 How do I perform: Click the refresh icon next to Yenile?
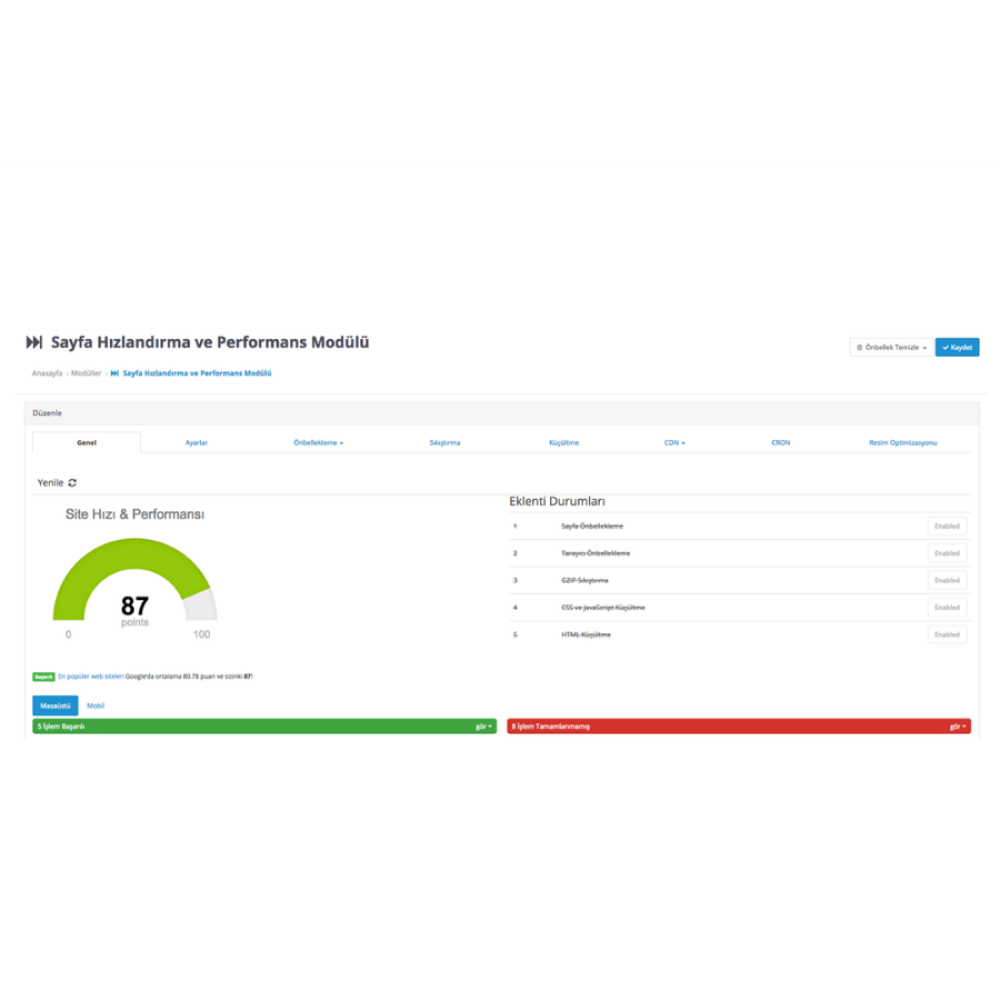[x=72, y=483]
